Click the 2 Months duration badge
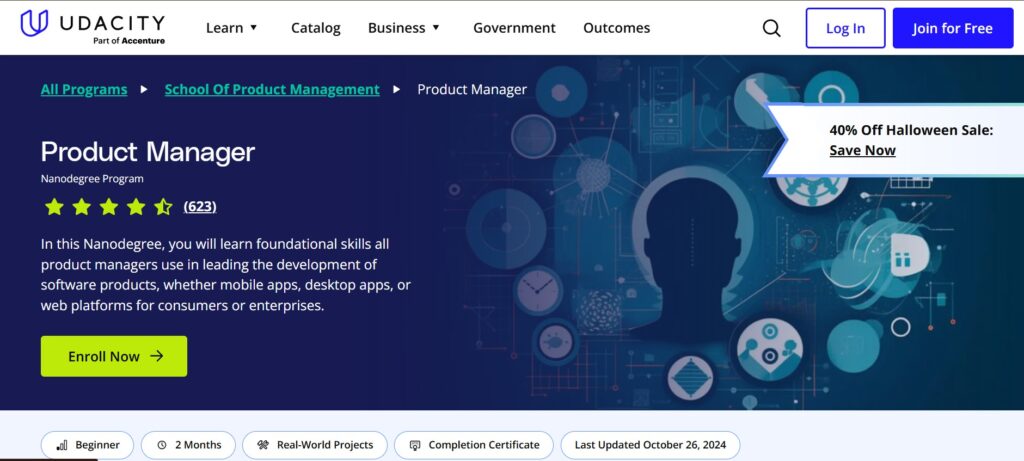This screenshot has width=1024, height=461. click(x=188, y=445)
